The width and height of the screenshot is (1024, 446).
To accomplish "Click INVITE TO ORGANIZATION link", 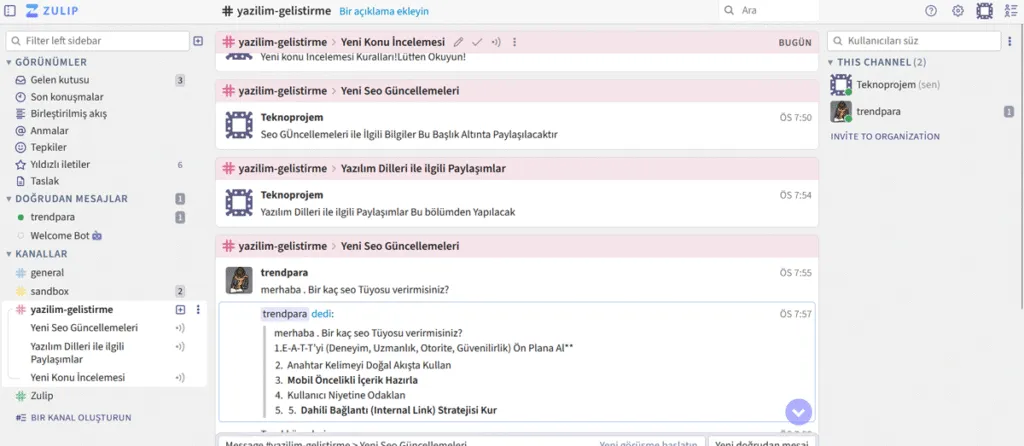I will [885, 136].
